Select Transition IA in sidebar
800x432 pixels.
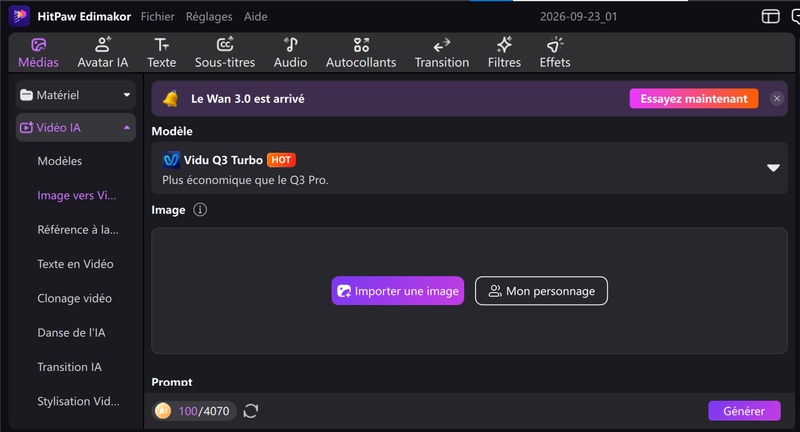tap(69, 367)
